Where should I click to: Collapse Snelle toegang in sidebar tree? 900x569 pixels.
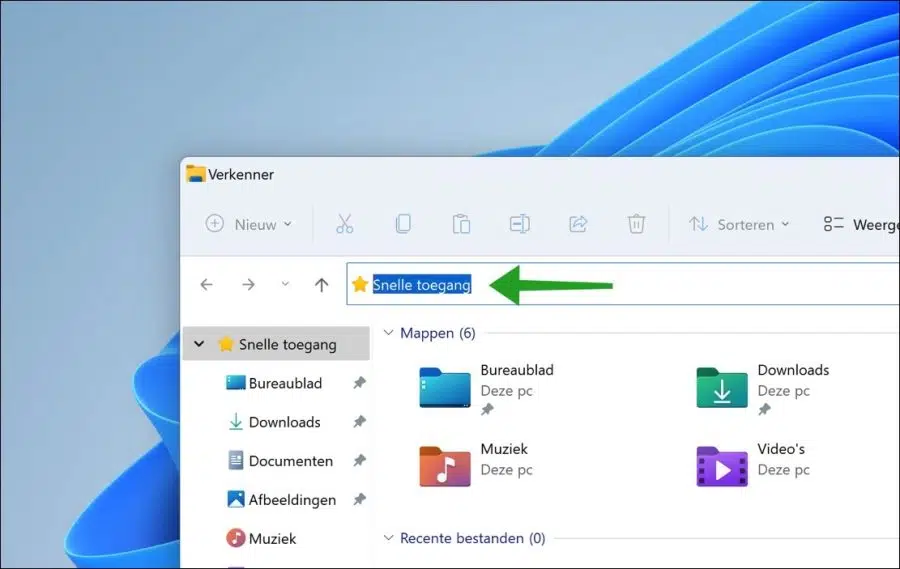[199, 344]
